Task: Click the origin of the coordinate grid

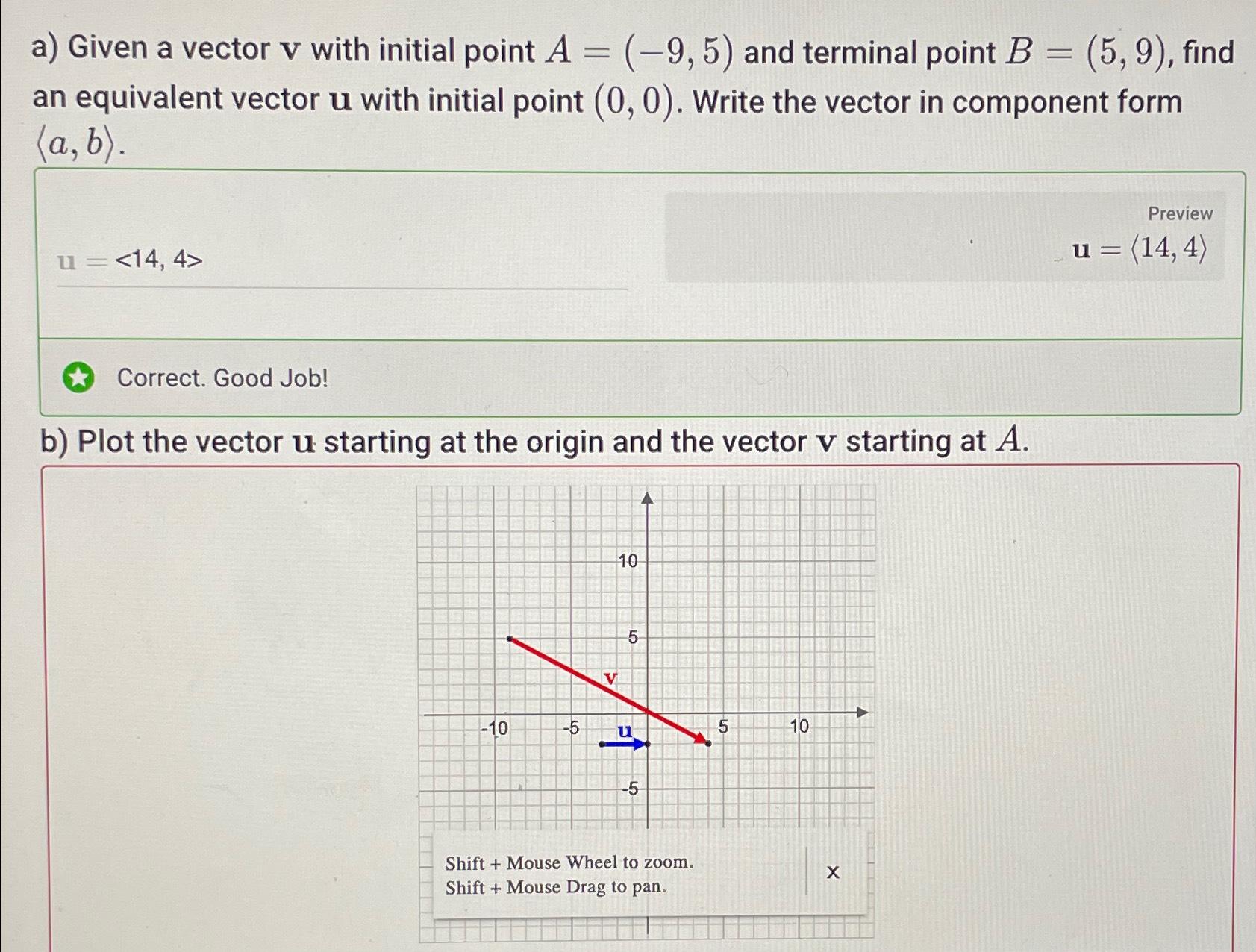Action: click(x=646, y=715)
